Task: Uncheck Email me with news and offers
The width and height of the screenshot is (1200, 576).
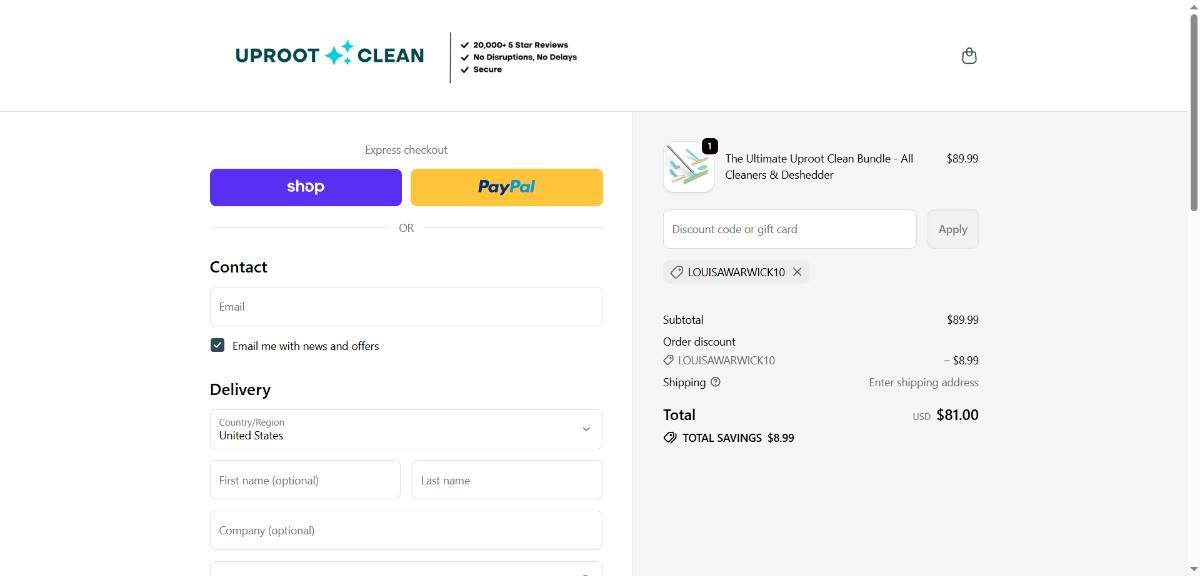Action: pos(217,345)
